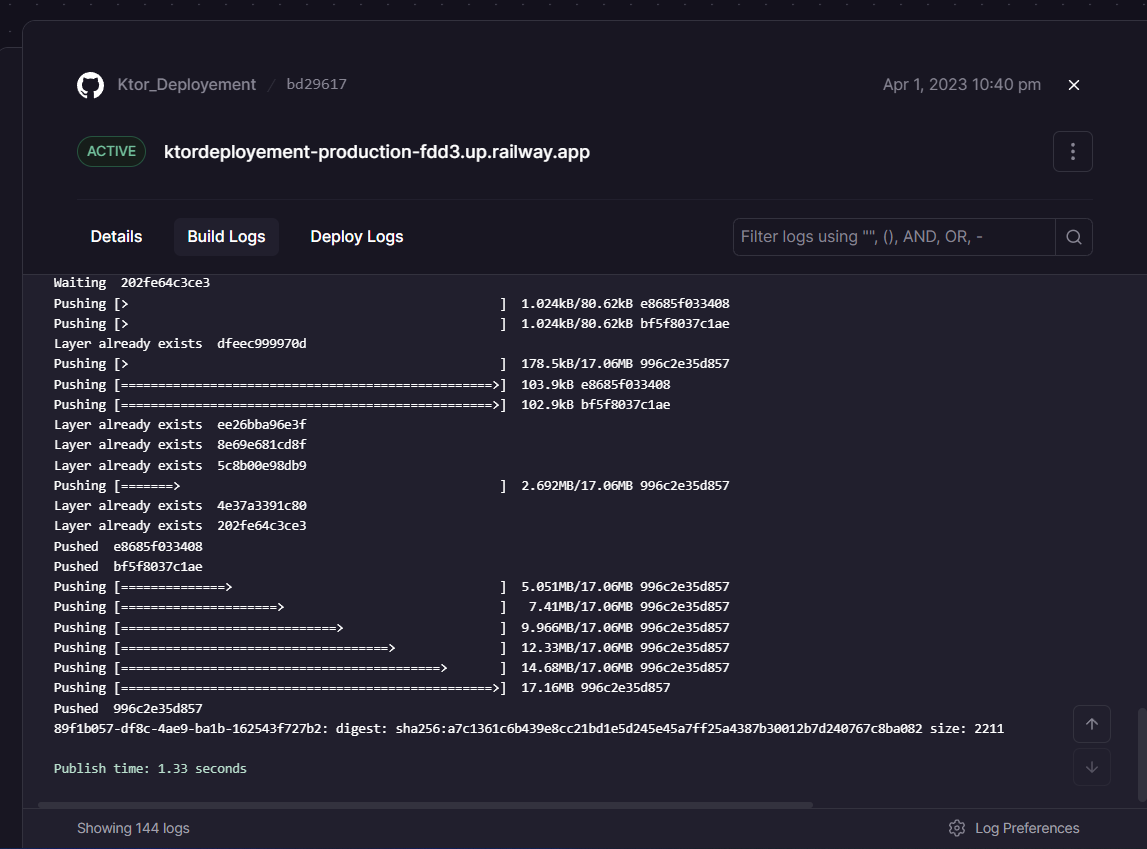Screen dimensions: 1147x849
Task: Open the commit bd29617 link
Action: (x=316, y=85)
